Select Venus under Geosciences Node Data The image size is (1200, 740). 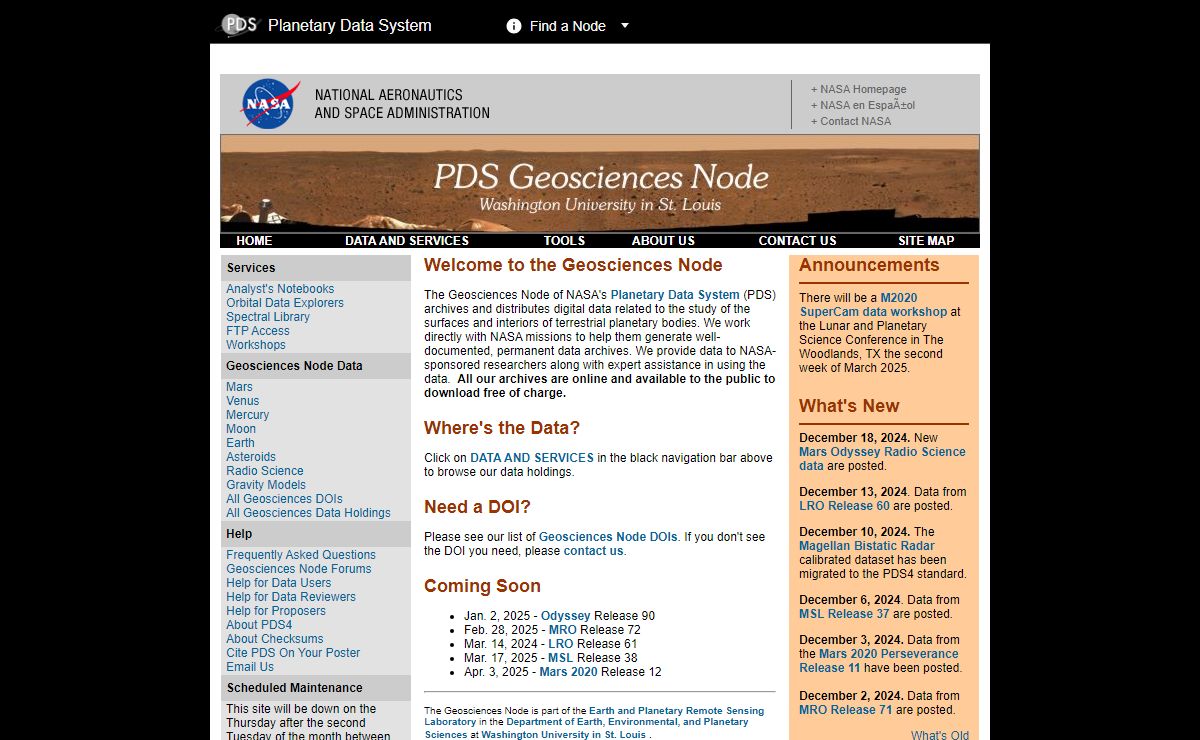click(x=242, y=401)
